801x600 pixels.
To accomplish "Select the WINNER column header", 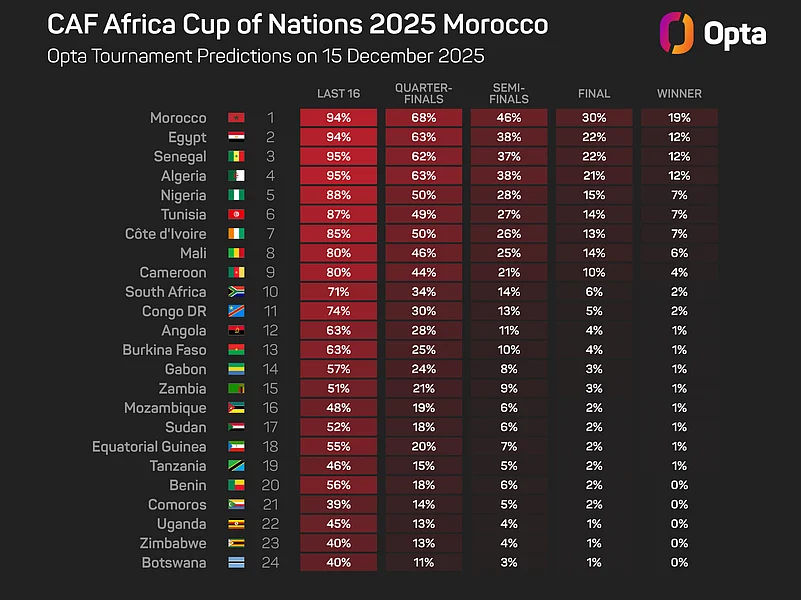I will pos(679,94).
